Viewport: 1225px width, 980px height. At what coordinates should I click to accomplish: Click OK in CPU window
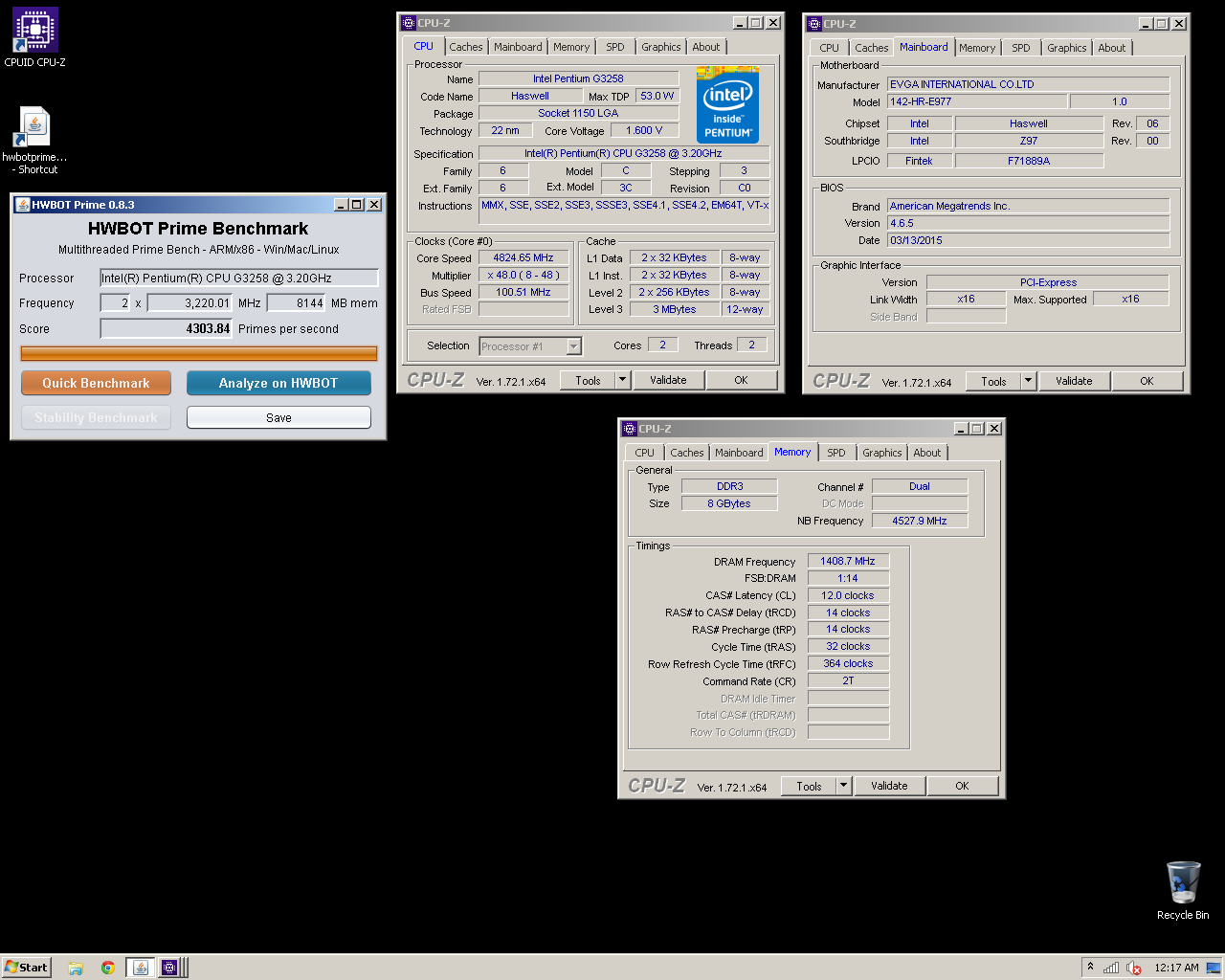(x=741, y=380)
